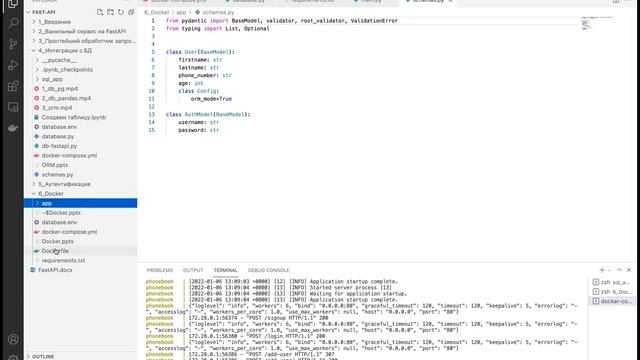This screenshot has width=640, height=360.
Task: Switch to the PROBLEMS panel tab
Action: tap(160, 270)
